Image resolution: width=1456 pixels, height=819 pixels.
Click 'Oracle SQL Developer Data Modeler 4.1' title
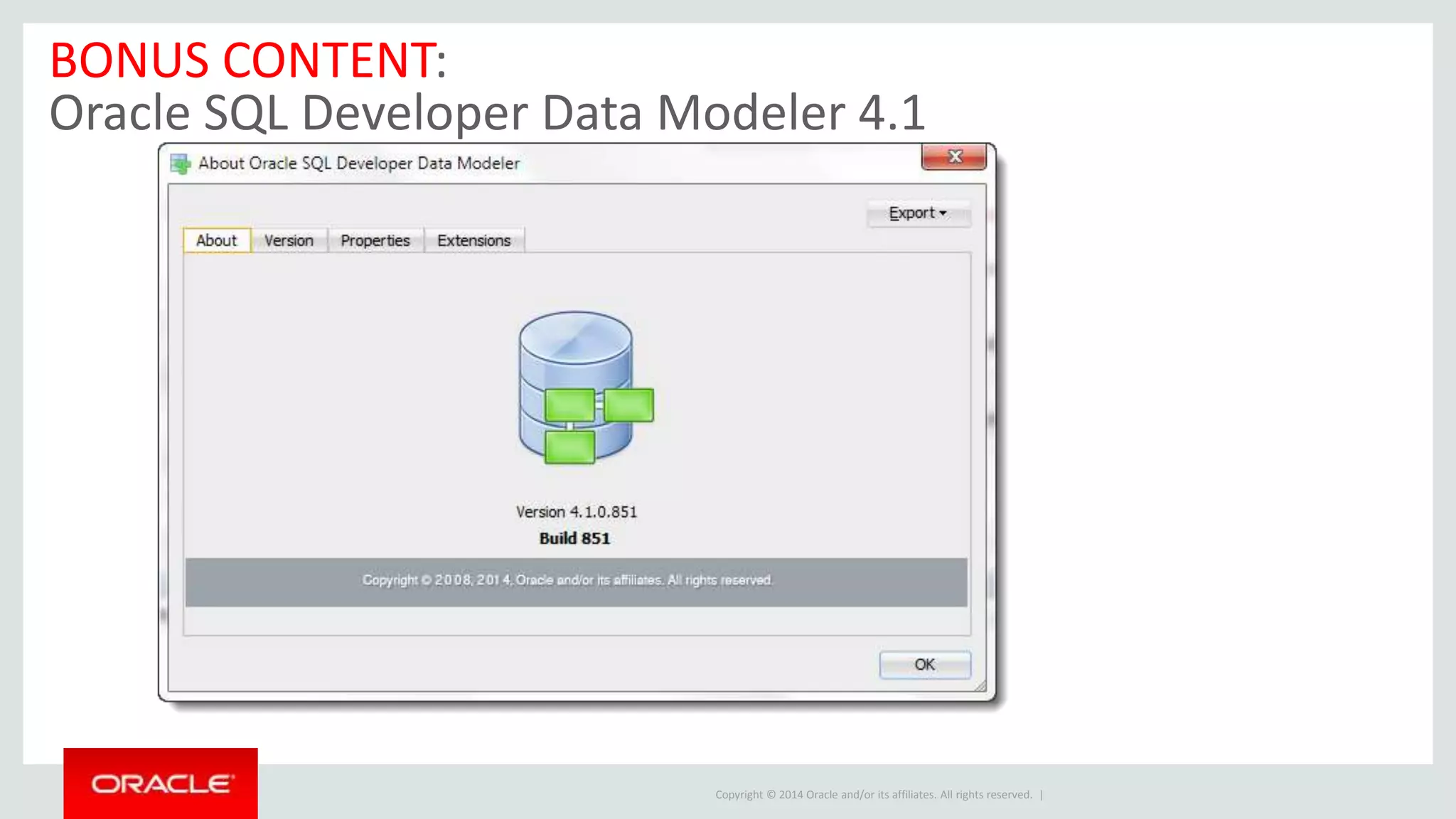point(488,113)
